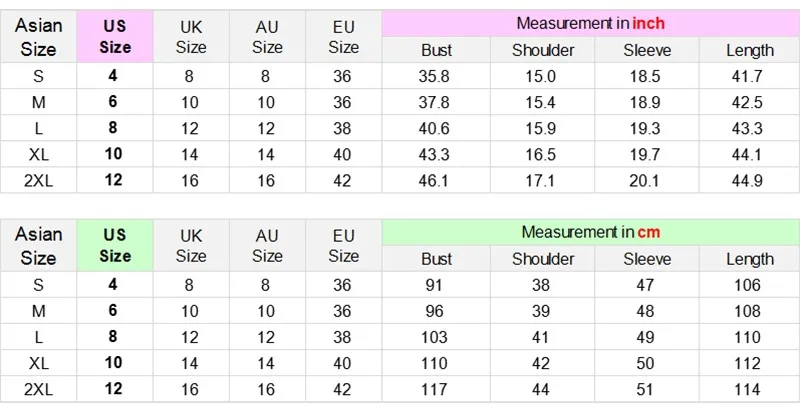Click the bold US size 6 in cm table
The image size is (800, 408).
click(113, 310)
